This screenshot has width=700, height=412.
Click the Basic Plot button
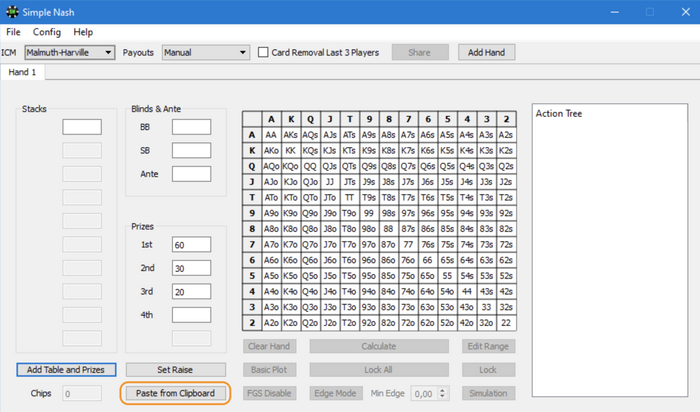pos(270,370)
